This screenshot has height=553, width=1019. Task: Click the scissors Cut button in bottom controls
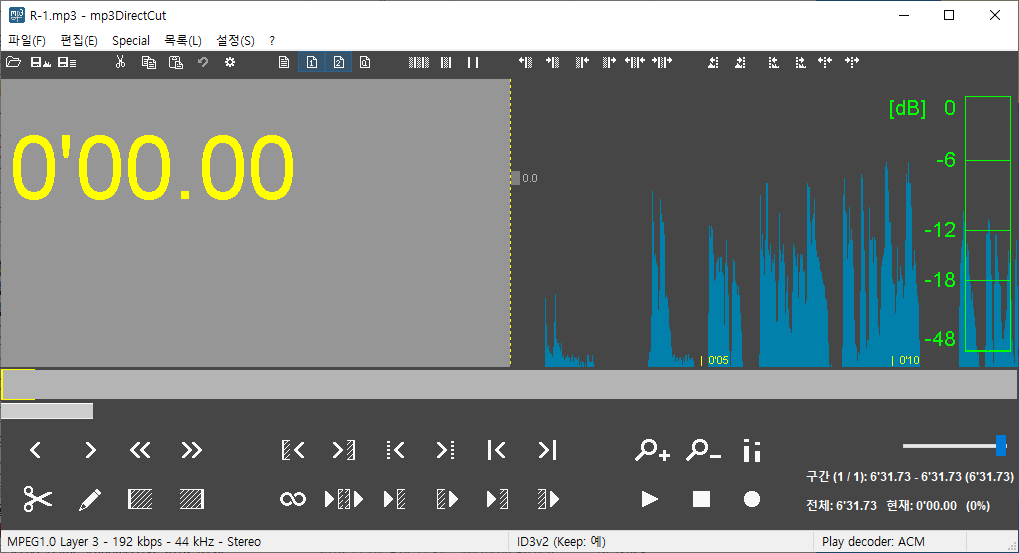pyautogui.click(x=38, y=498)
